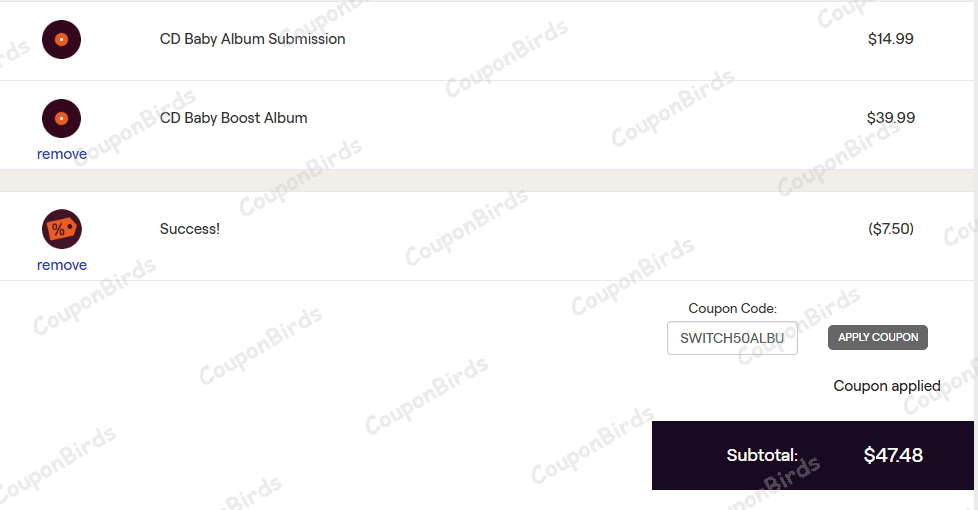
Task: Remove the CD Baby Boost Album item
Action: coord(62,154)
